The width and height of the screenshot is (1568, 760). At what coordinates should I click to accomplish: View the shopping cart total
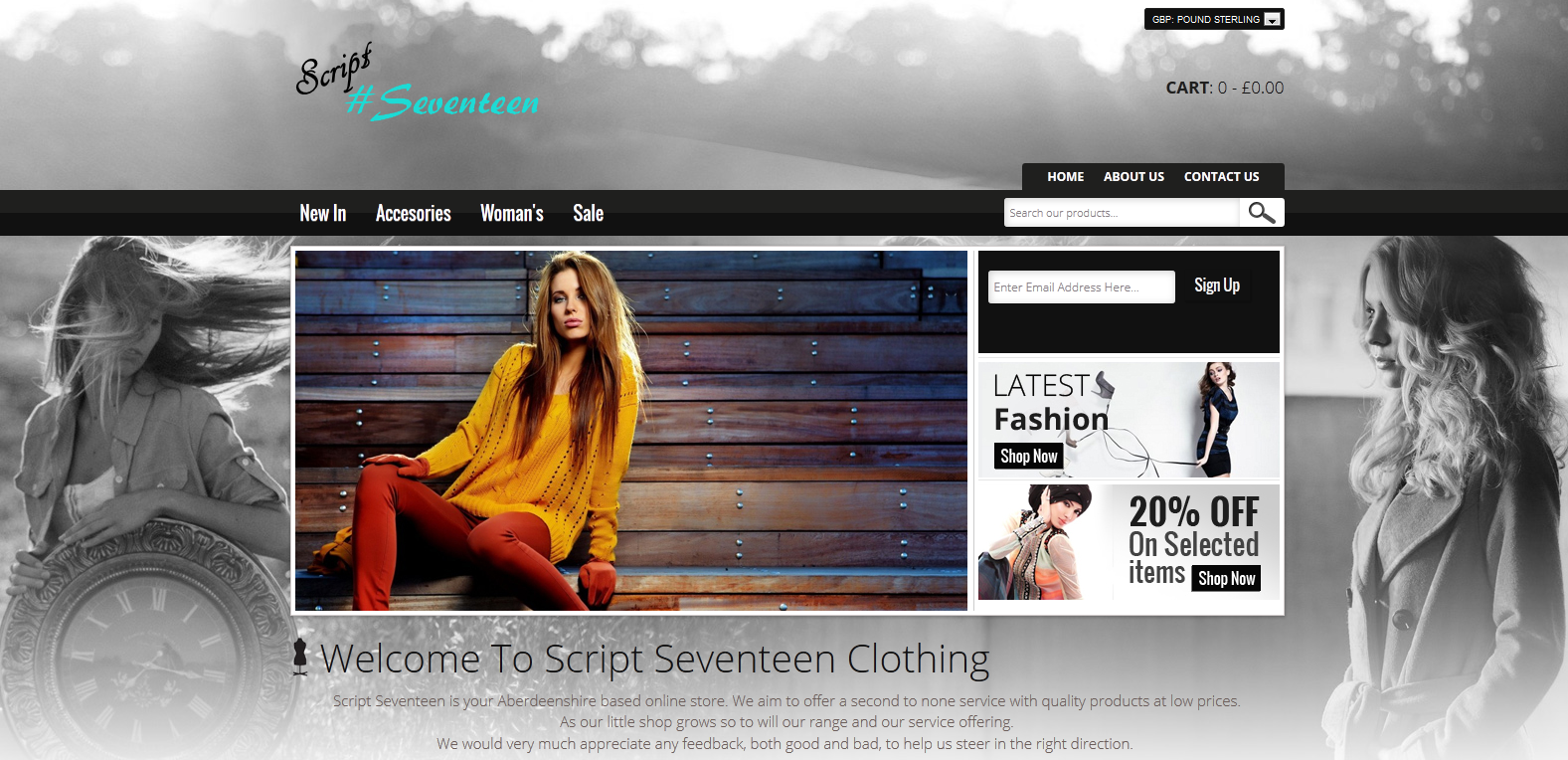coord(1224,88)
